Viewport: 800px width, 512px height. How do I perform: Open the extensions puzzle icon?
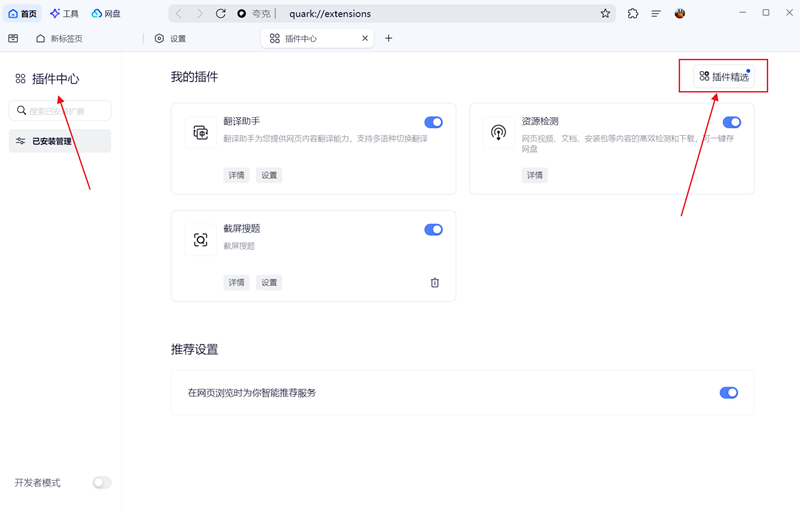point(633,14)
